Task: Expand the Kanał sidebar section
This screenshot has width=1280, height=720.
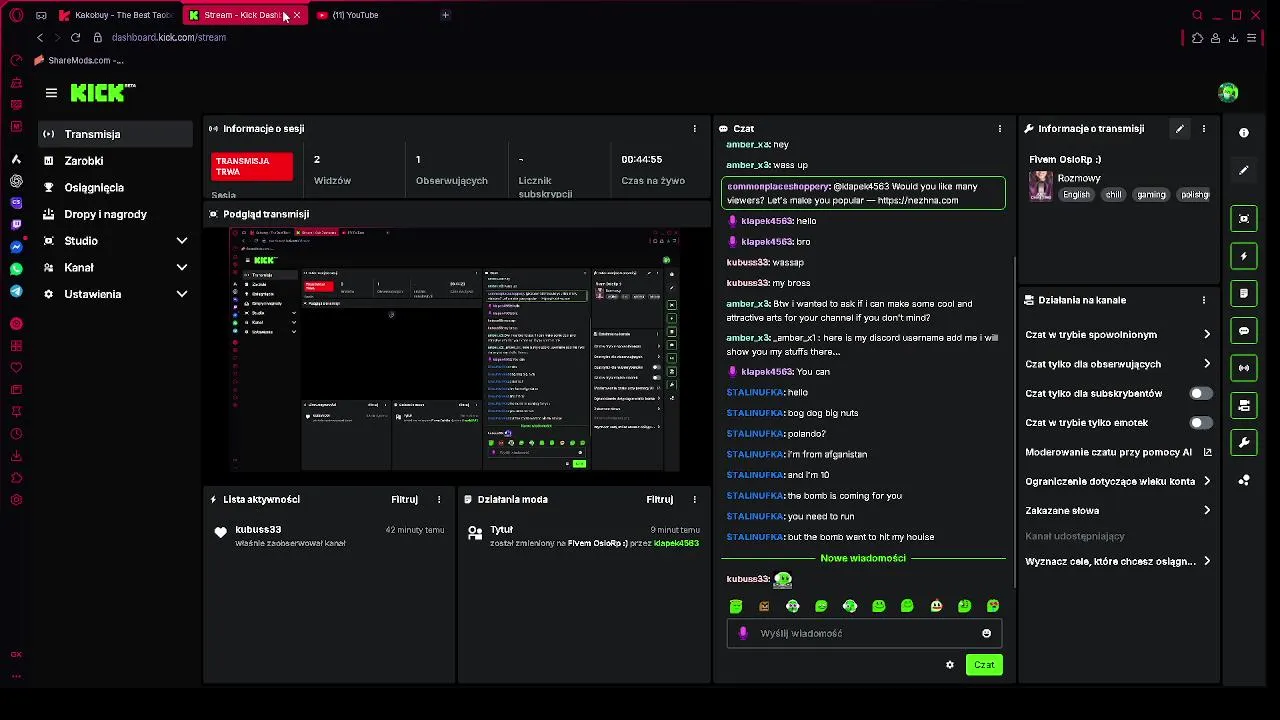Action: 115,268
